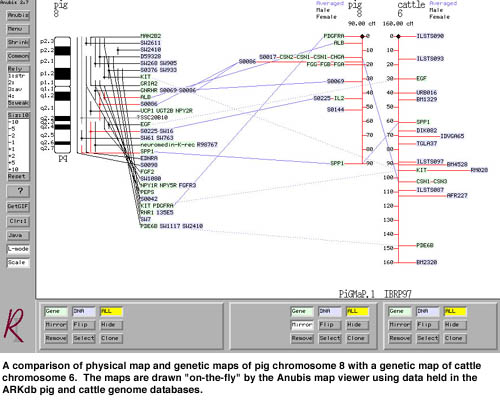Select '5:weak' in the Rely list

[18, 103]
